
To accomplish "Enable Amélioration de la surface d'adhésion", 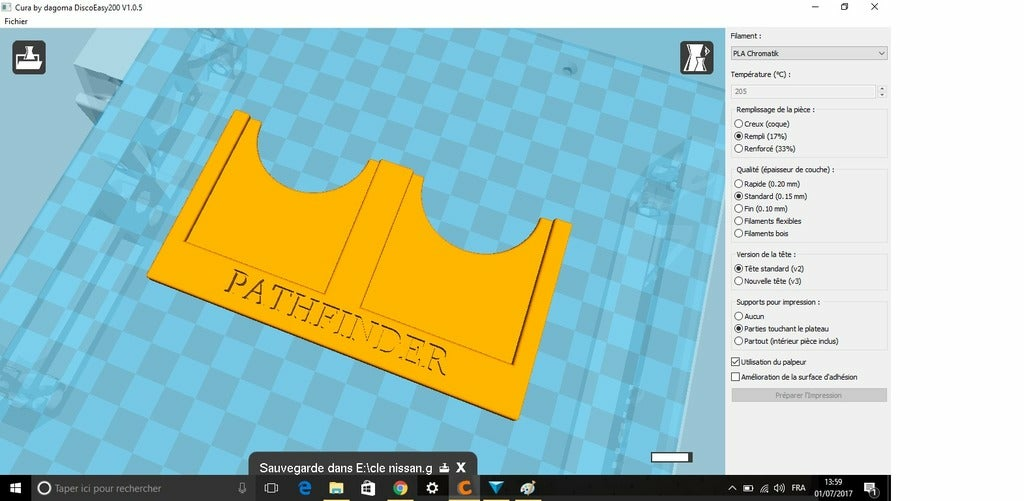I will (x=735, y=377).
